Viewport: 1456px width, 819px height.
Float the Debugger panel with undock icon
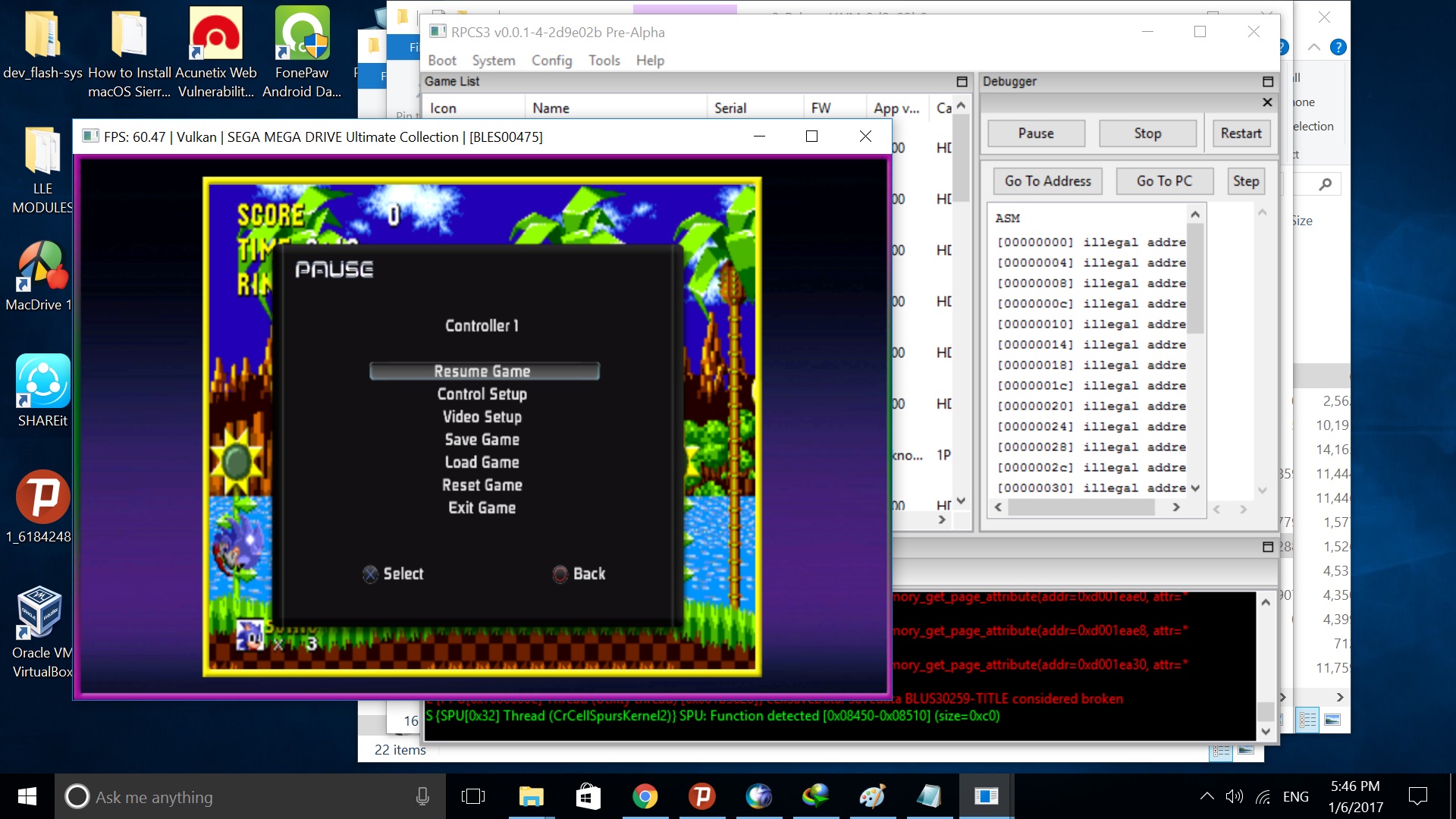point(1267,81)
